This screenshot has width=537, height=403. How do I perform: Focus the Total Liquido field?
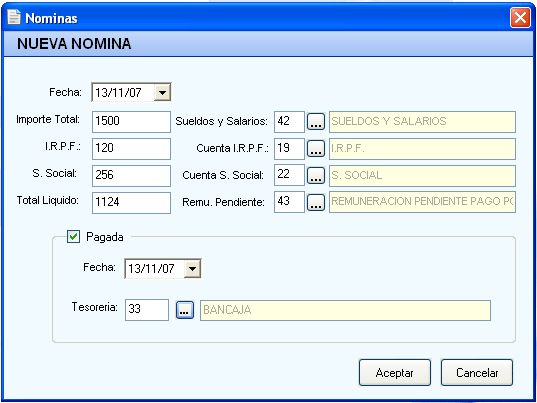click(x=131, y=203)
